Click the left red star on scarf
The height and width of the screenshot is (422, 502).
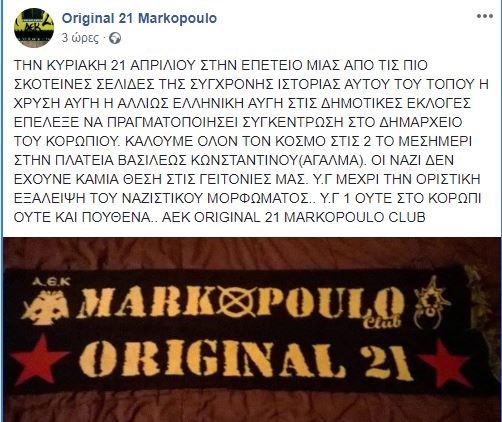[x=39, y=358]
